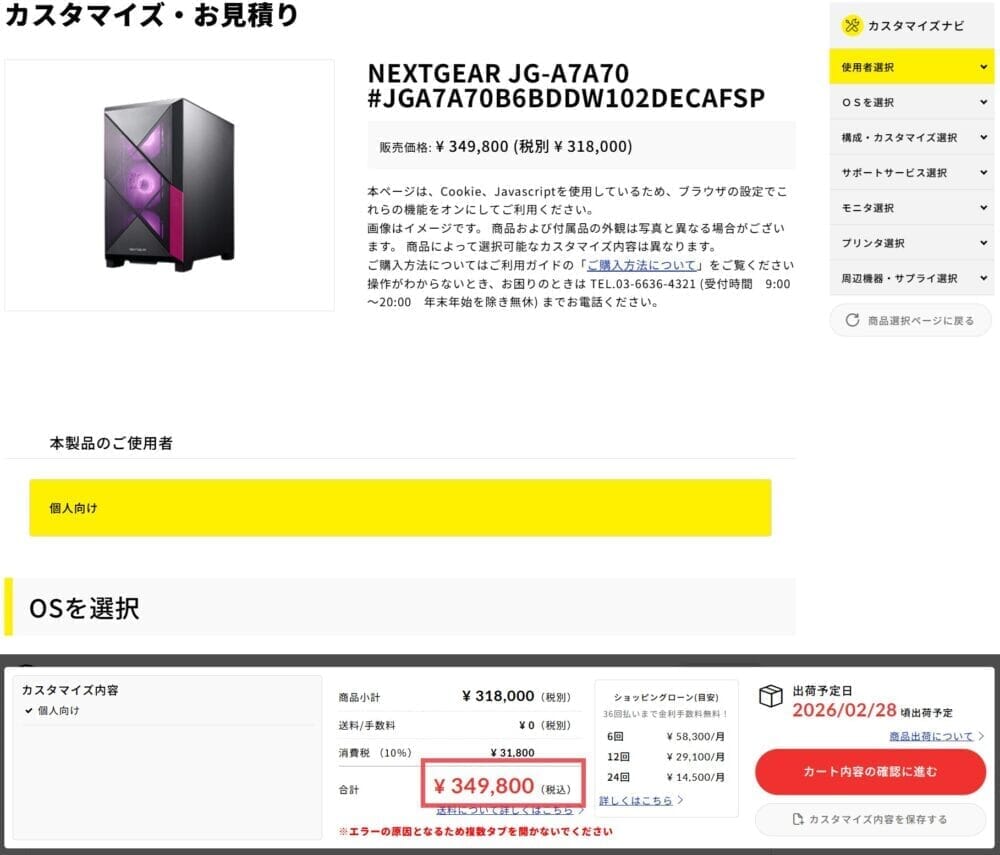Viewport: 1000px width, 855px height.
Task: Open the 送料について詳しくはこちら link
Action: point(505,809)
